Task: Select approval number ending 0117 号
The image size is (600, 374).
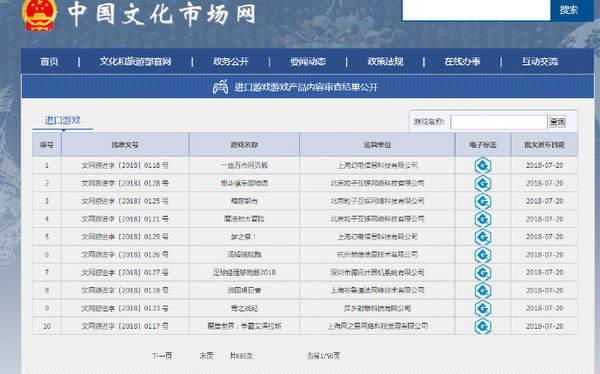Action: click(125, 326)
